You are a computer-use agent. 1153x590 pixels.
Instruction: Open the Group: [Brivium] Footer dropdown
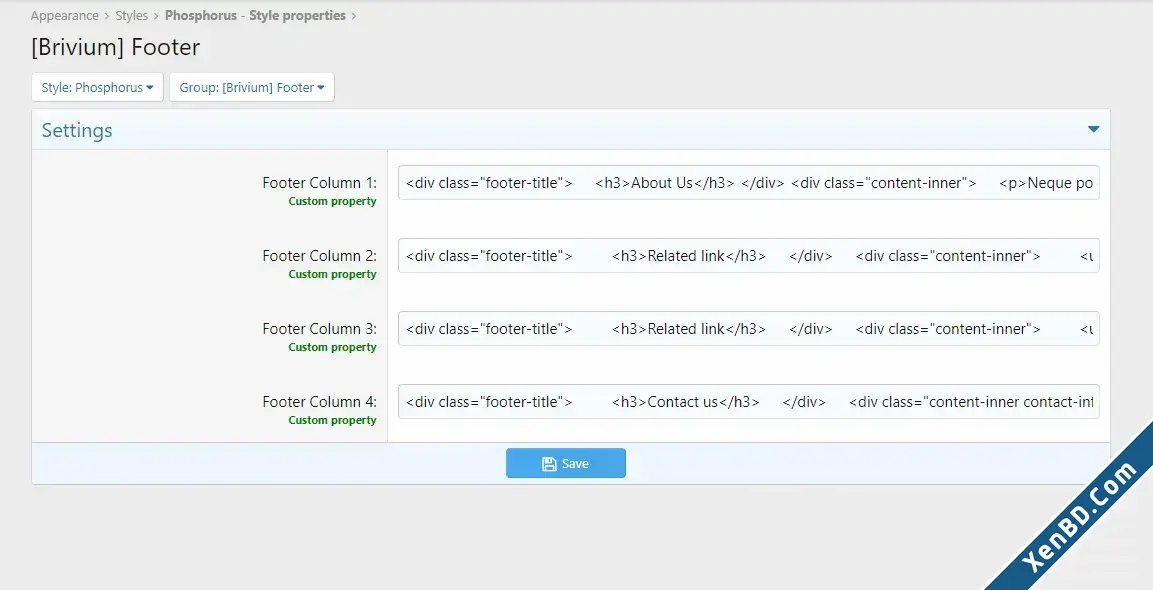pos(252,88)
